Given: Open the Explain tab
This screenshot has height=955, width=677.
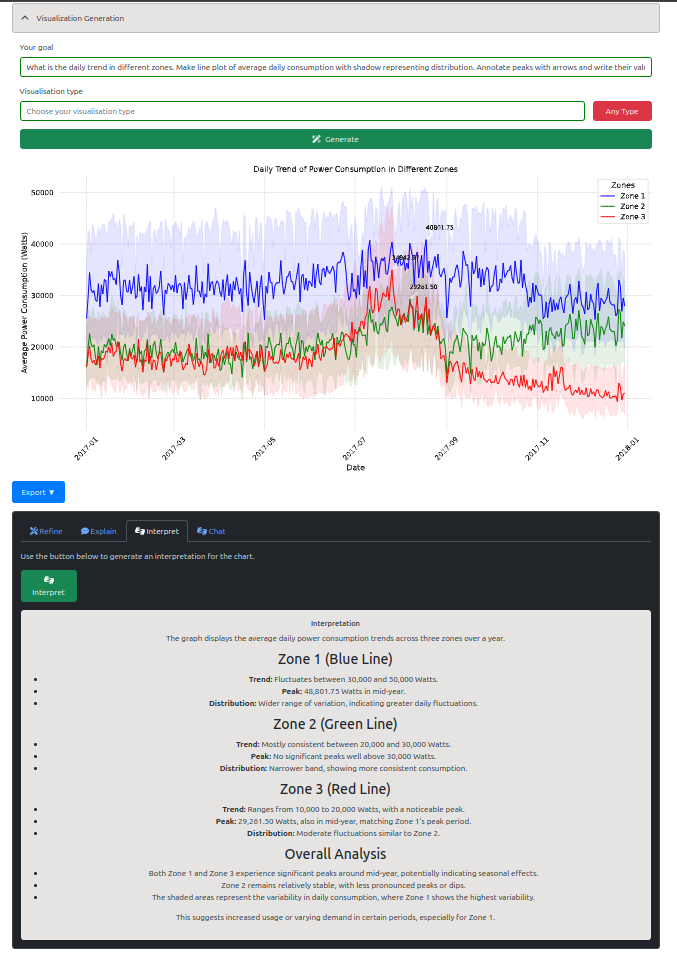Looking at the screenshot, I should (98, 531).
